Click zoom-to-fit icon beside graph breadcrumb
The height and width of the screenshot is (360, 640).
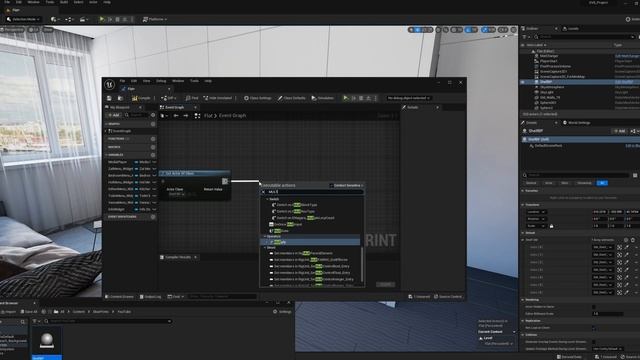coord(197,116)
